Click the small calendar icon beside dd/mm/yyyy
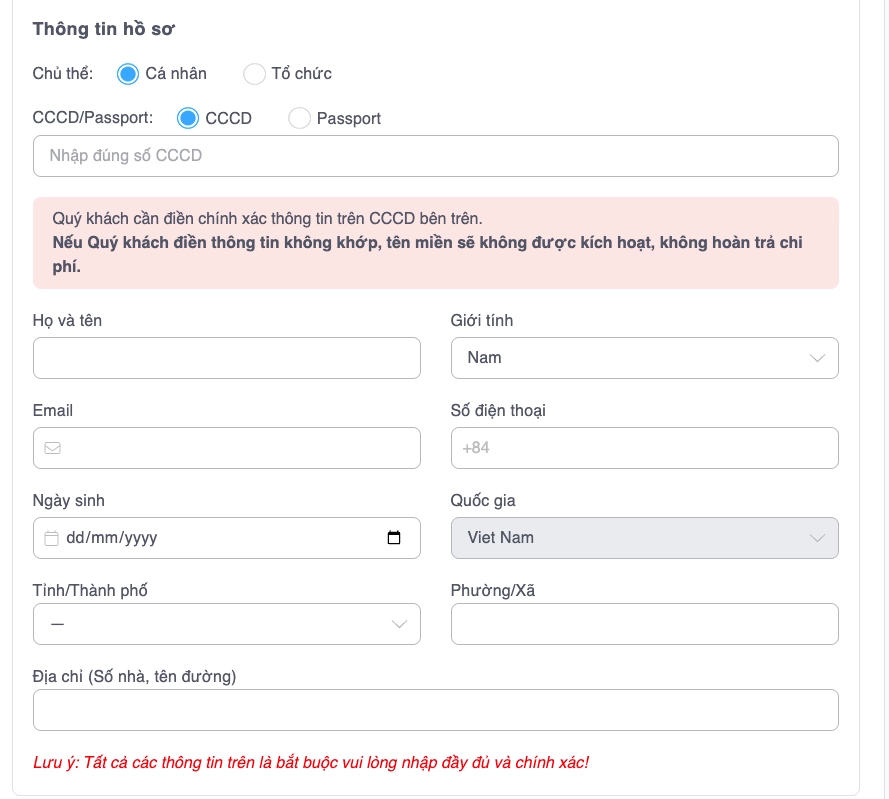The image size is (889, 799). click(52, 538)
